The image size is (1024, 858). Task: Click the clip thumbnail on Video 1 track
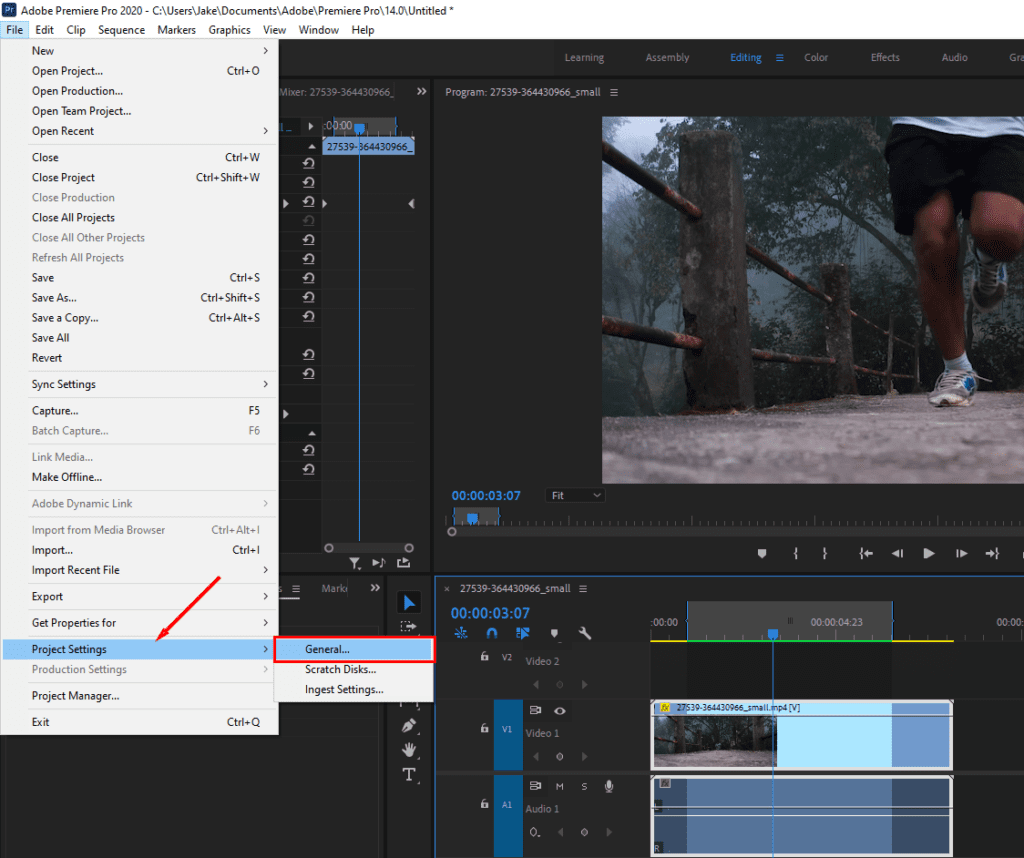tap(714, 741)
